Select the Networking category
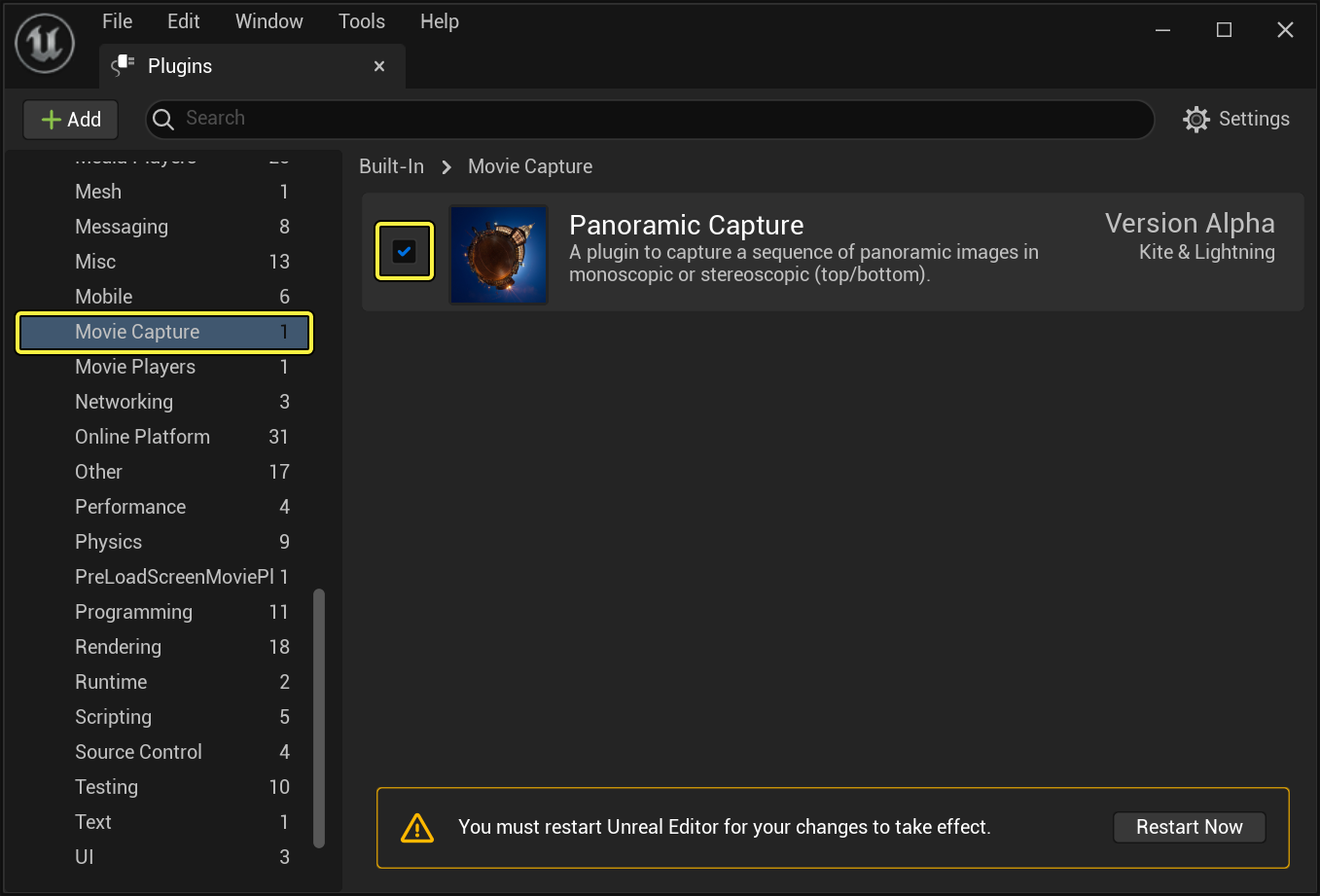Screen dimensions: 1320x896 point(164,402)
